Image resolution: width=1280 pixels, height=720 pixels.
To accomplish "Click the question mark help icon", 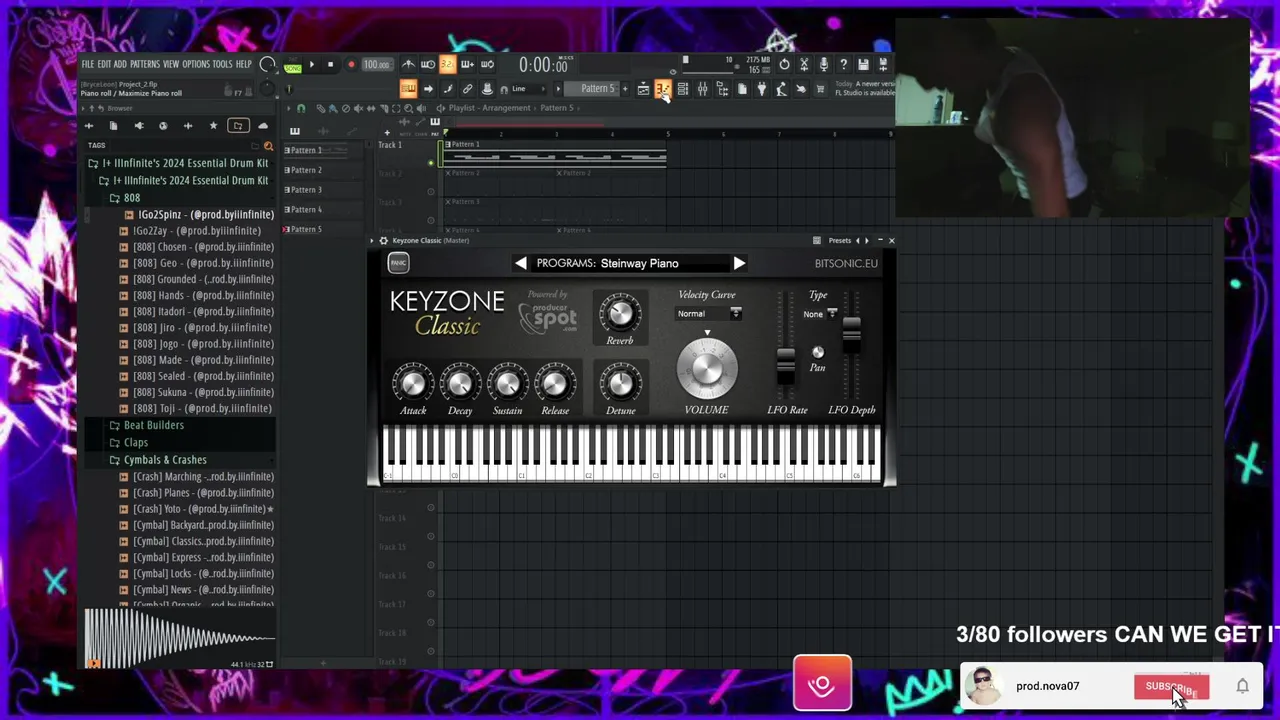I will click(843, 64).
